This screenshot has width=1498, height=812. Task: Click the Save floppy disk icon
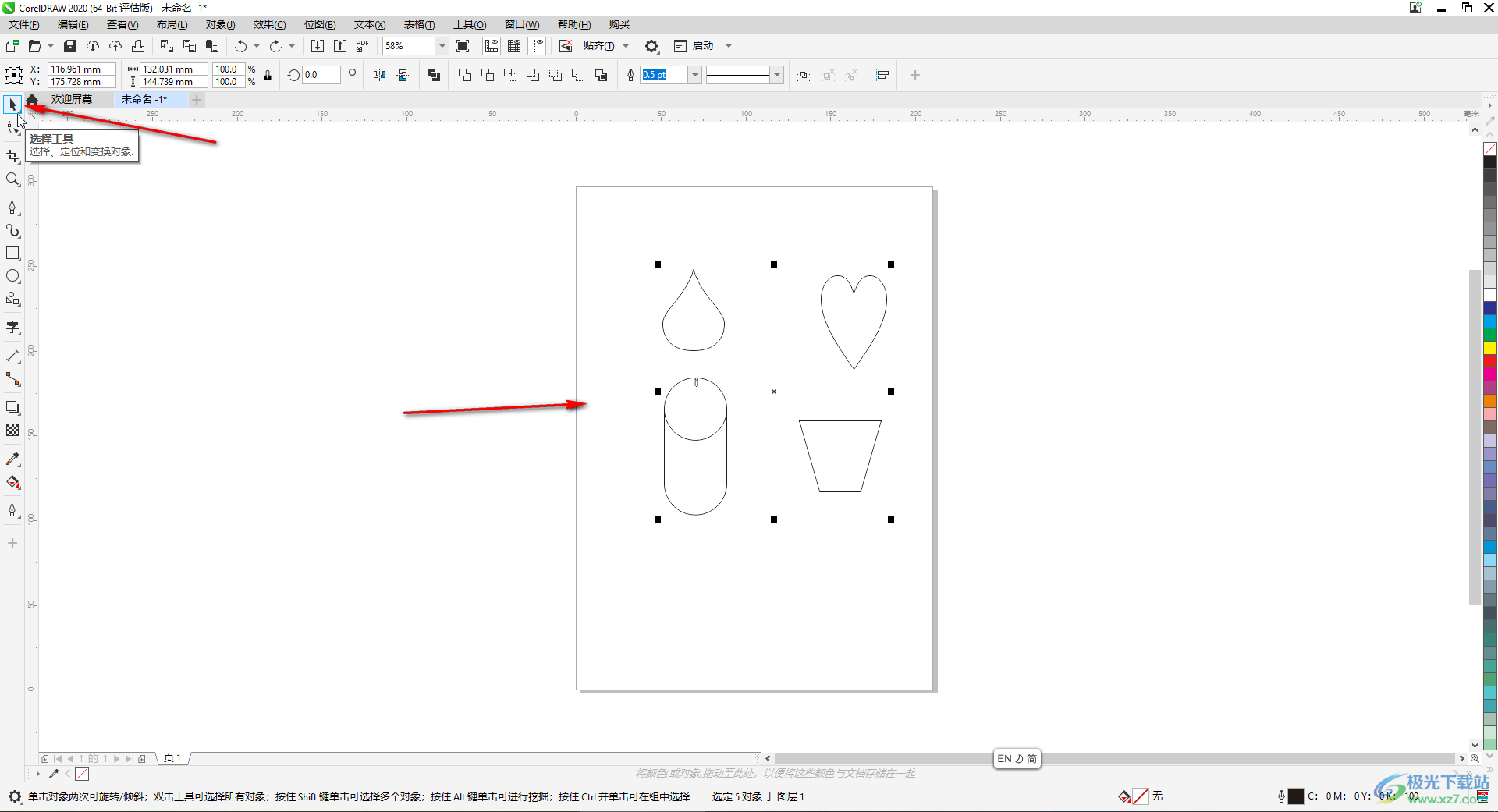point(69,46)
